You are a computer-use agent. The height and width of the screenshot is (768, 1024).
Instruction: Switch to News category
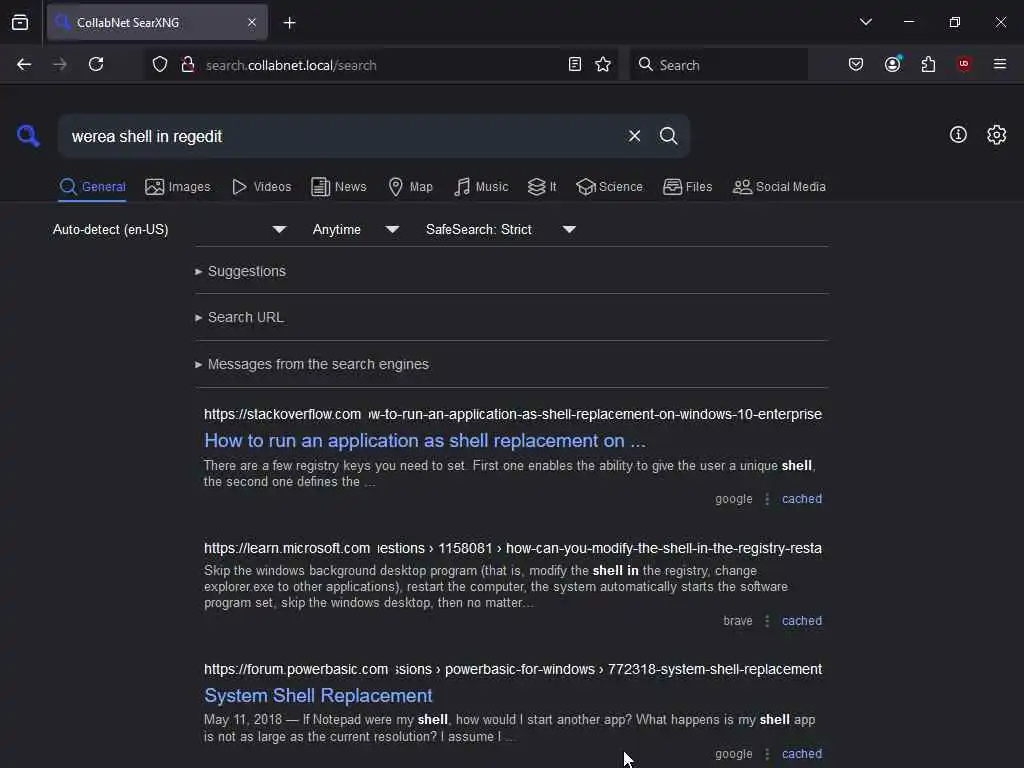tap(338, 187)
